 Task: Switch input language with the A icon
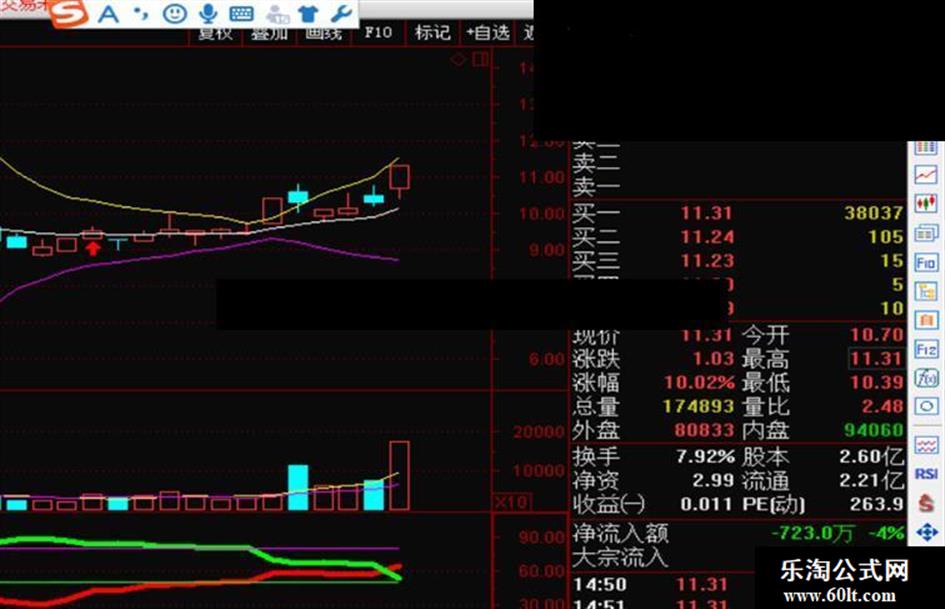click(x=108, y=13)
